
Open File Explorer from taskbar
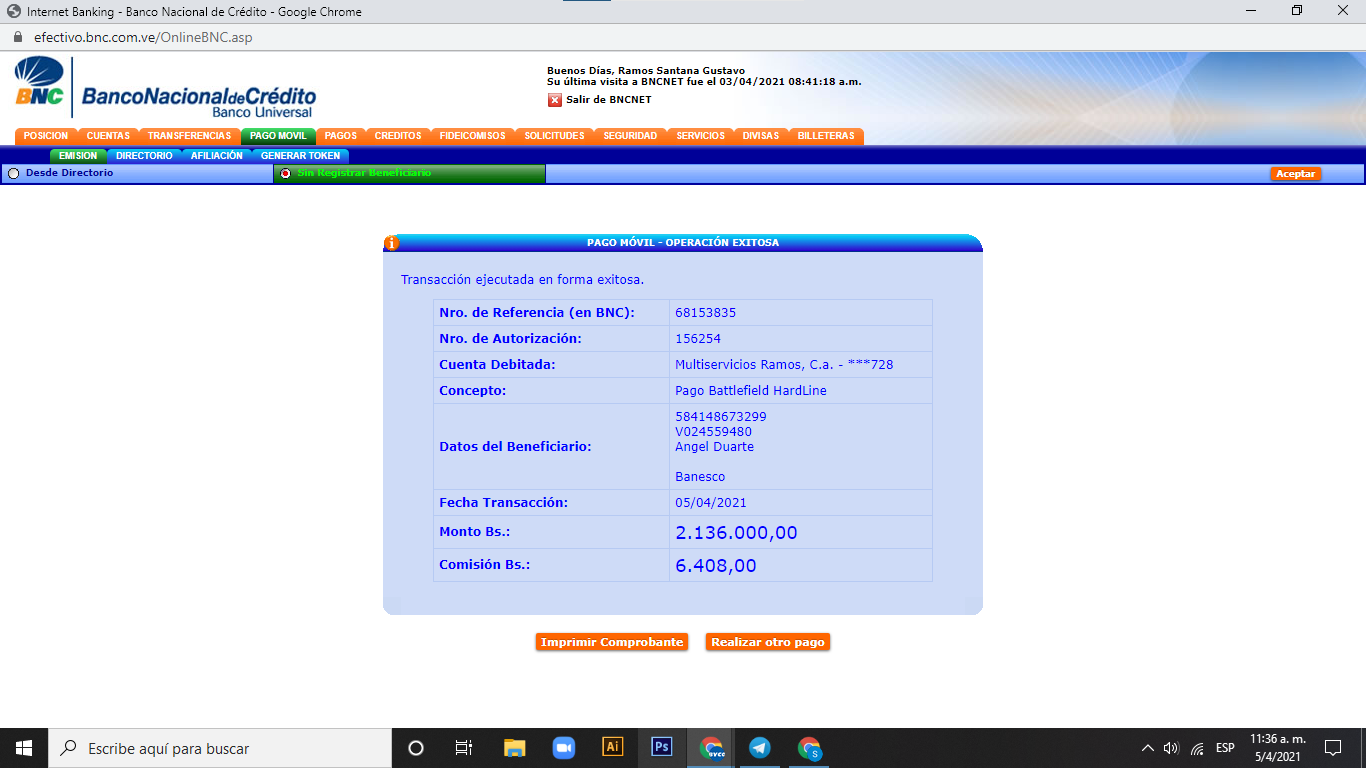514,748
